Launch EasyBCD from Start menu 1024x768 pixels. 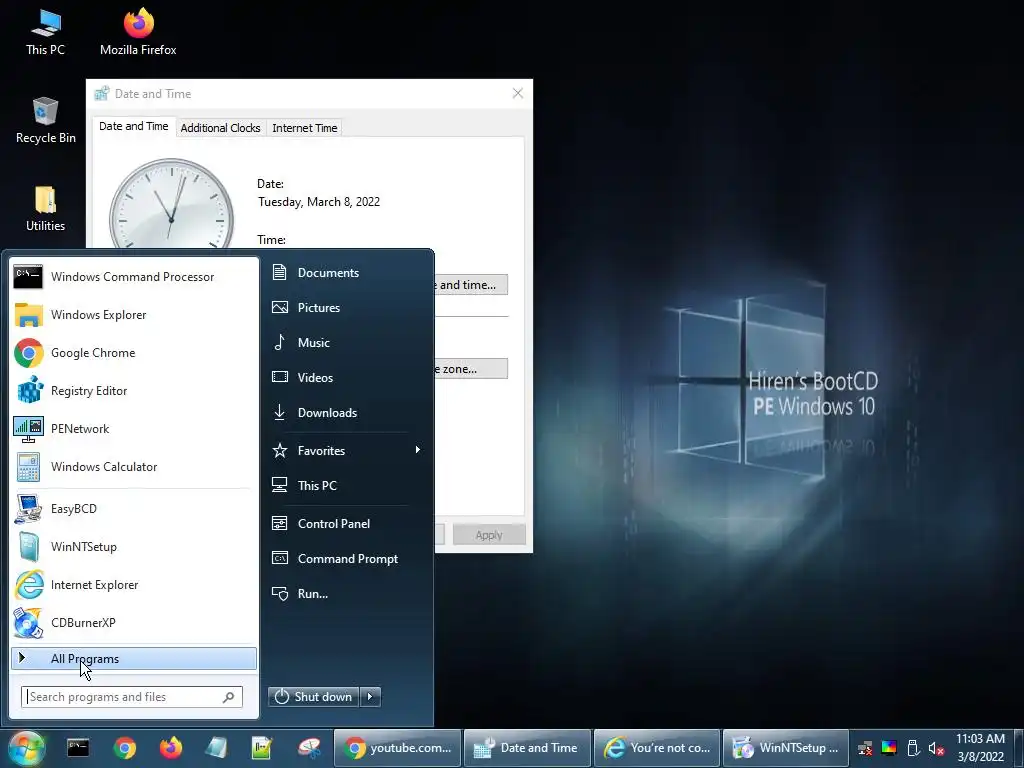tap(133, 509)
